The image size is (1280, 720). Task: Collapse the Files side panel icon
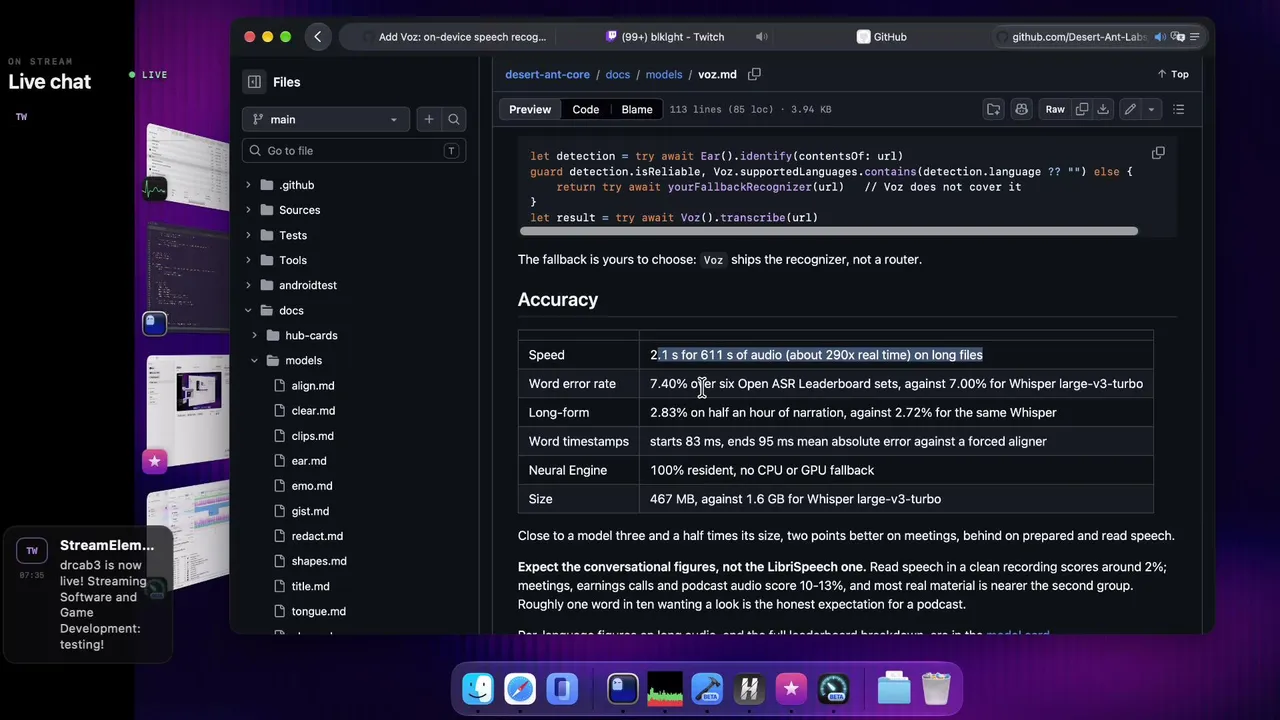click(x=254, y=82)
